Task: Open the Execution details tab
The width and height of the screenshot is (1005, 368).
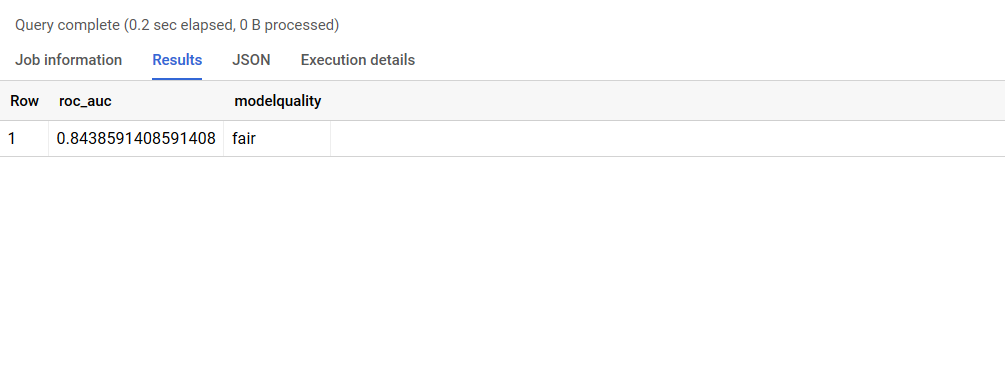Action: point(358,60)
